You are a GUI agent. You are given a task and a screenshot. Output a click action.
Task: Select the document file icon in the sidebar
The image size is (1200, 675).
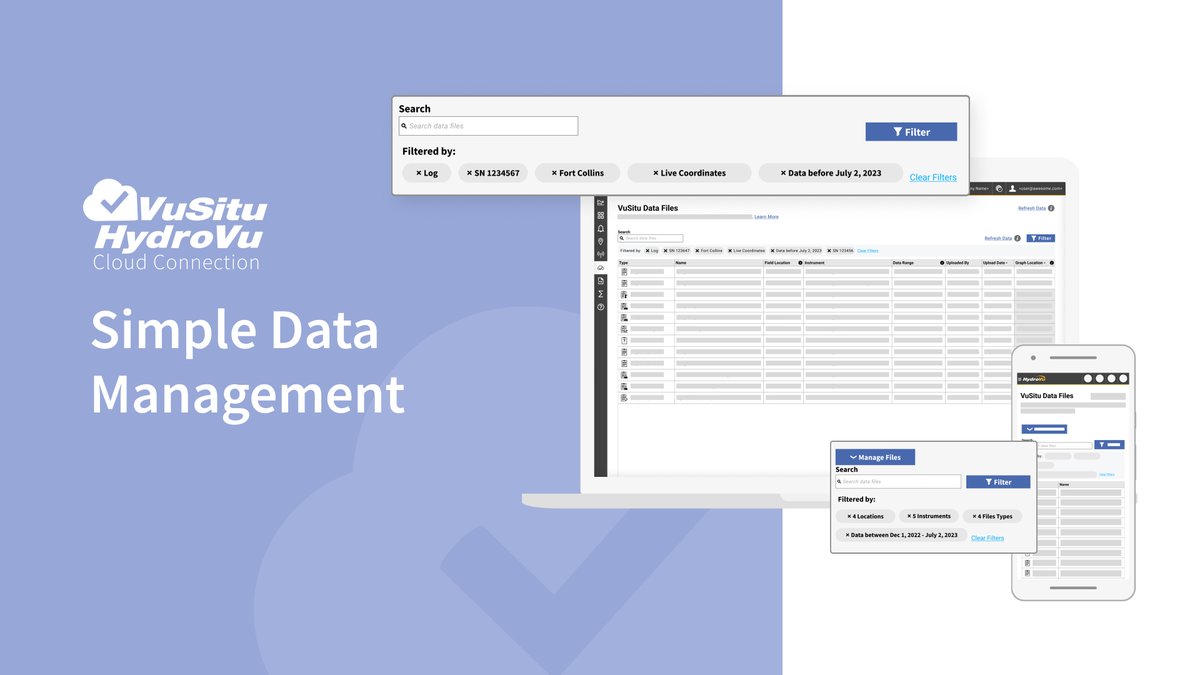[x=600, y=278]
